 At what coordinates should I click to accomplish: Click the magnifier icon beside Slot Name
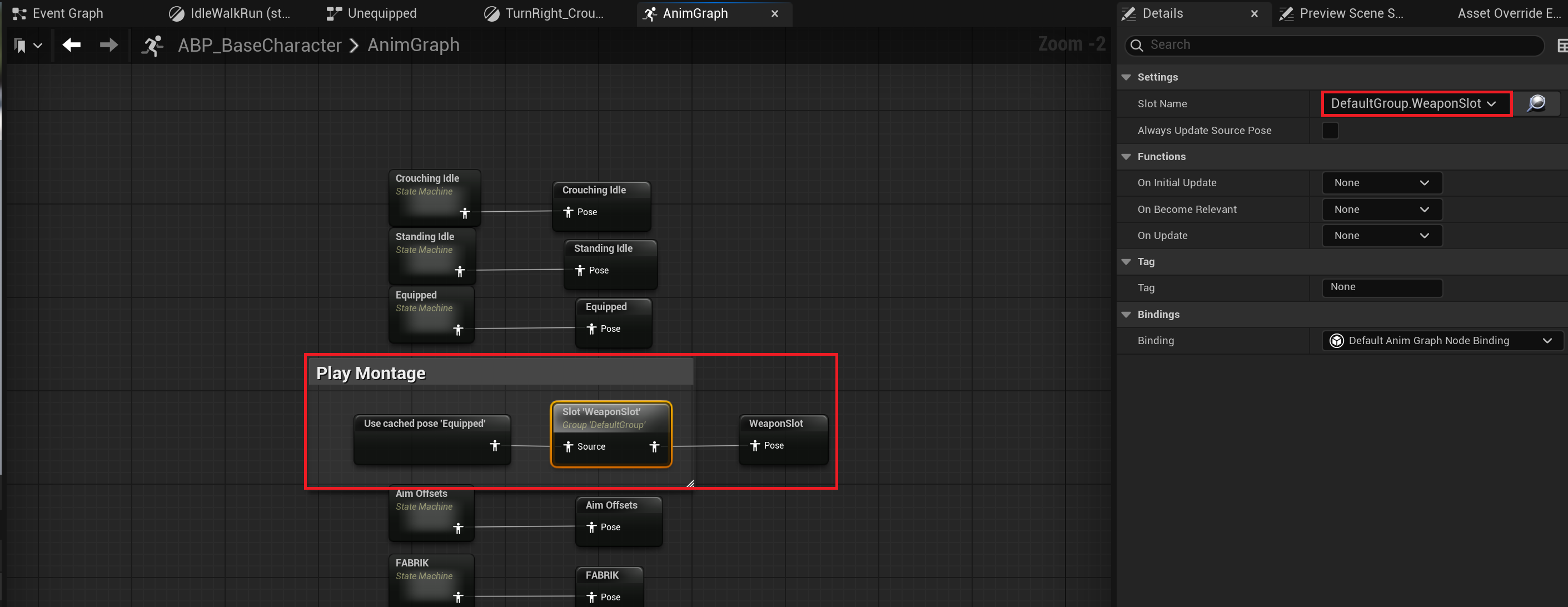click(x=1536, y=103)
